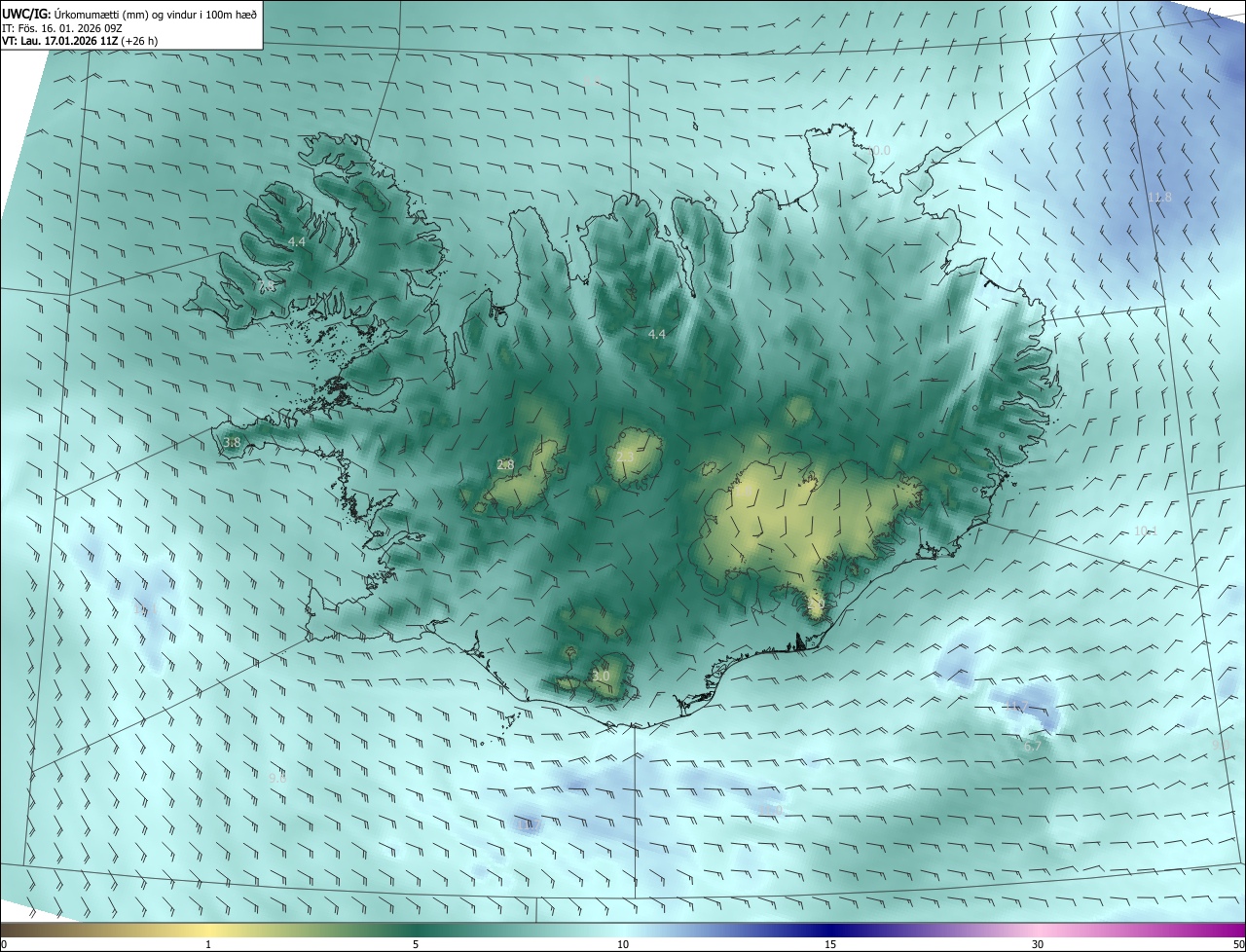
Task: Click the 4.4 value over the Westfjords
Action: [x=297, y=241]
